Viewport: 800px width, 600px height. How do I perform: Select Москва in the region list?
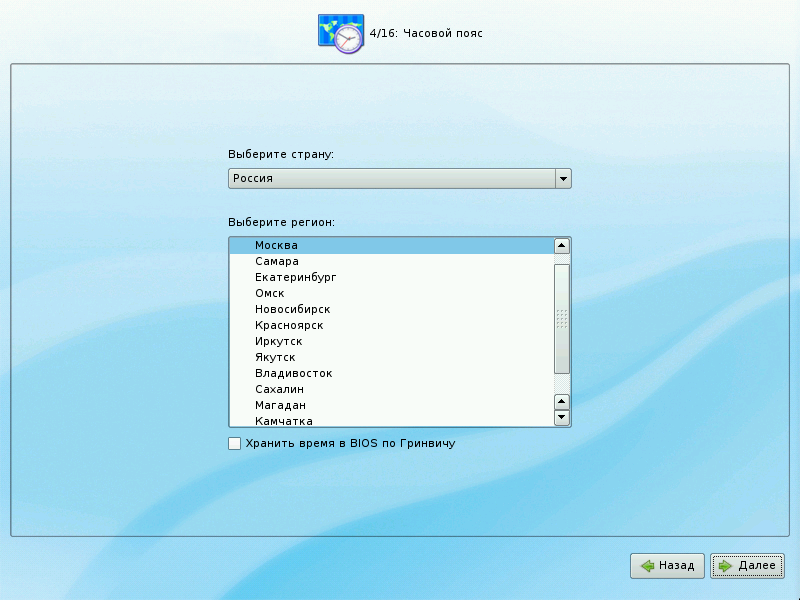click(277, 245)
